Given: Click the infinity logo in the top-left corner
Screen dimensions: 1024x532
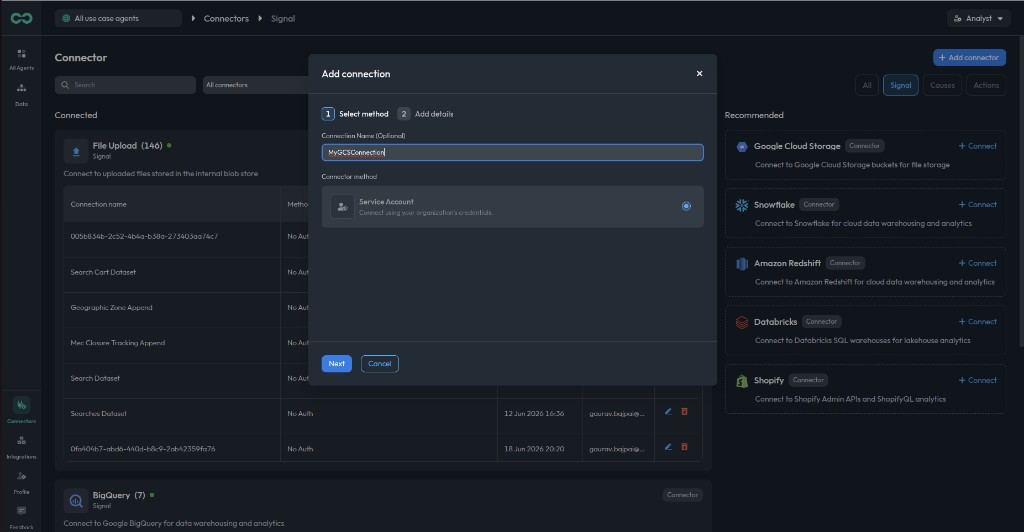Looking at the screenshot, I should coord(21,18).
